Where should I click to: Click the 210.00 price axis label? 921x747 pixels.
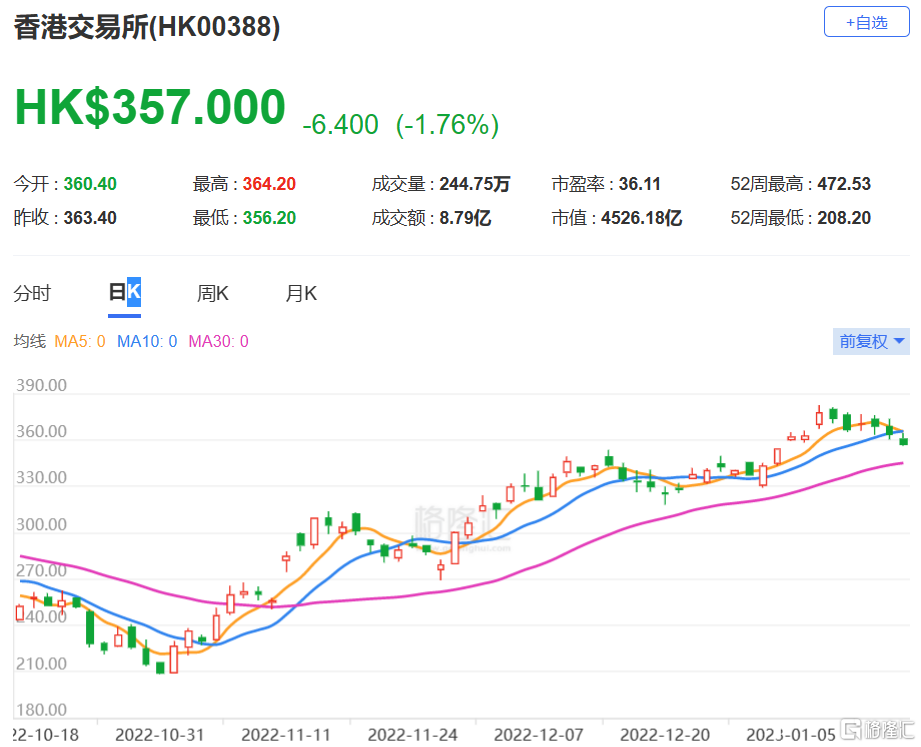tap(41, 664)
